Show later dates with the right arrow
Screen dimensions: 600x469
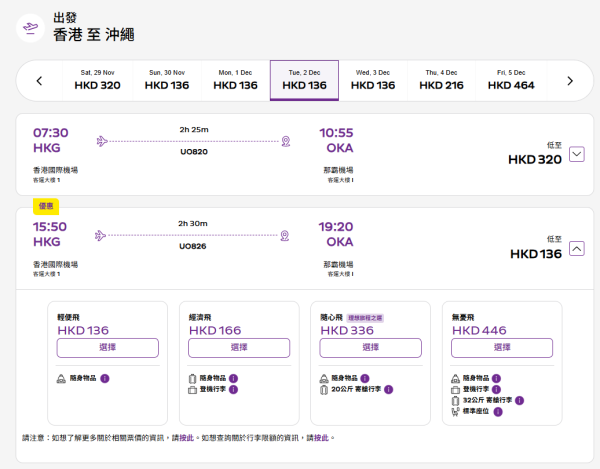(569, 81)
